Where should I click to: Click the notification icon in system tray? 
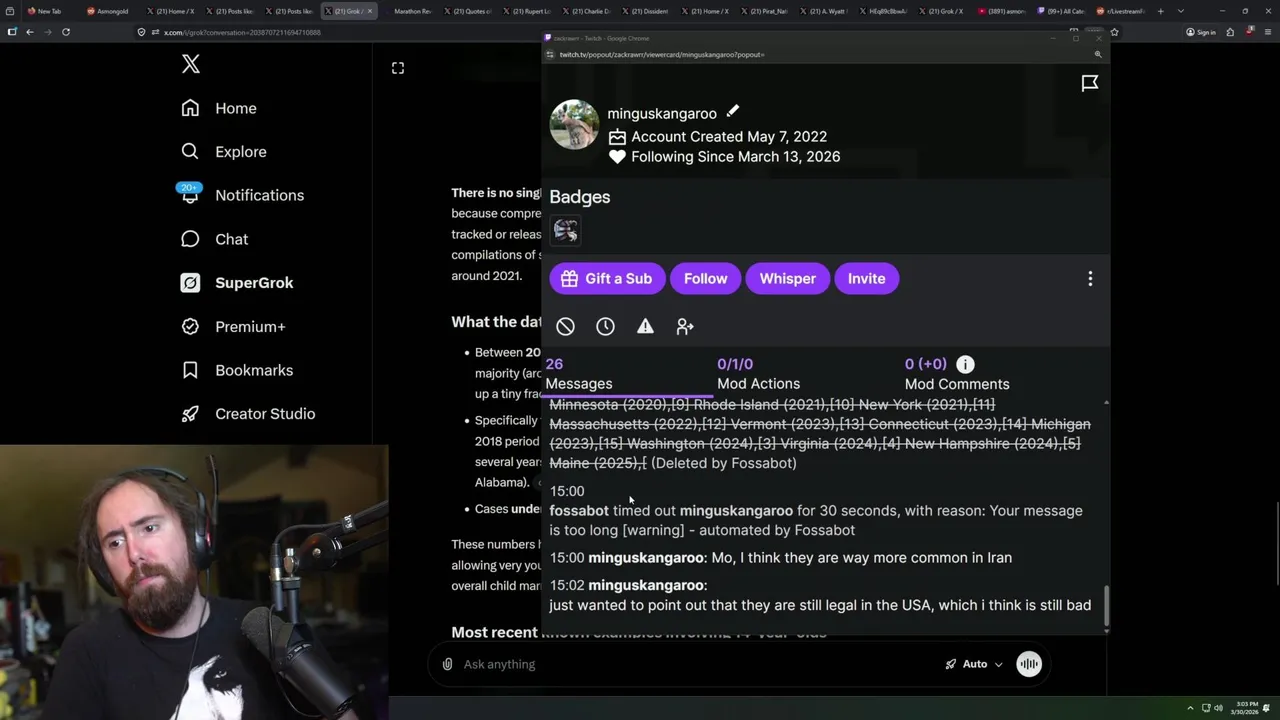pyautogui.click(x=1267, y=708)
